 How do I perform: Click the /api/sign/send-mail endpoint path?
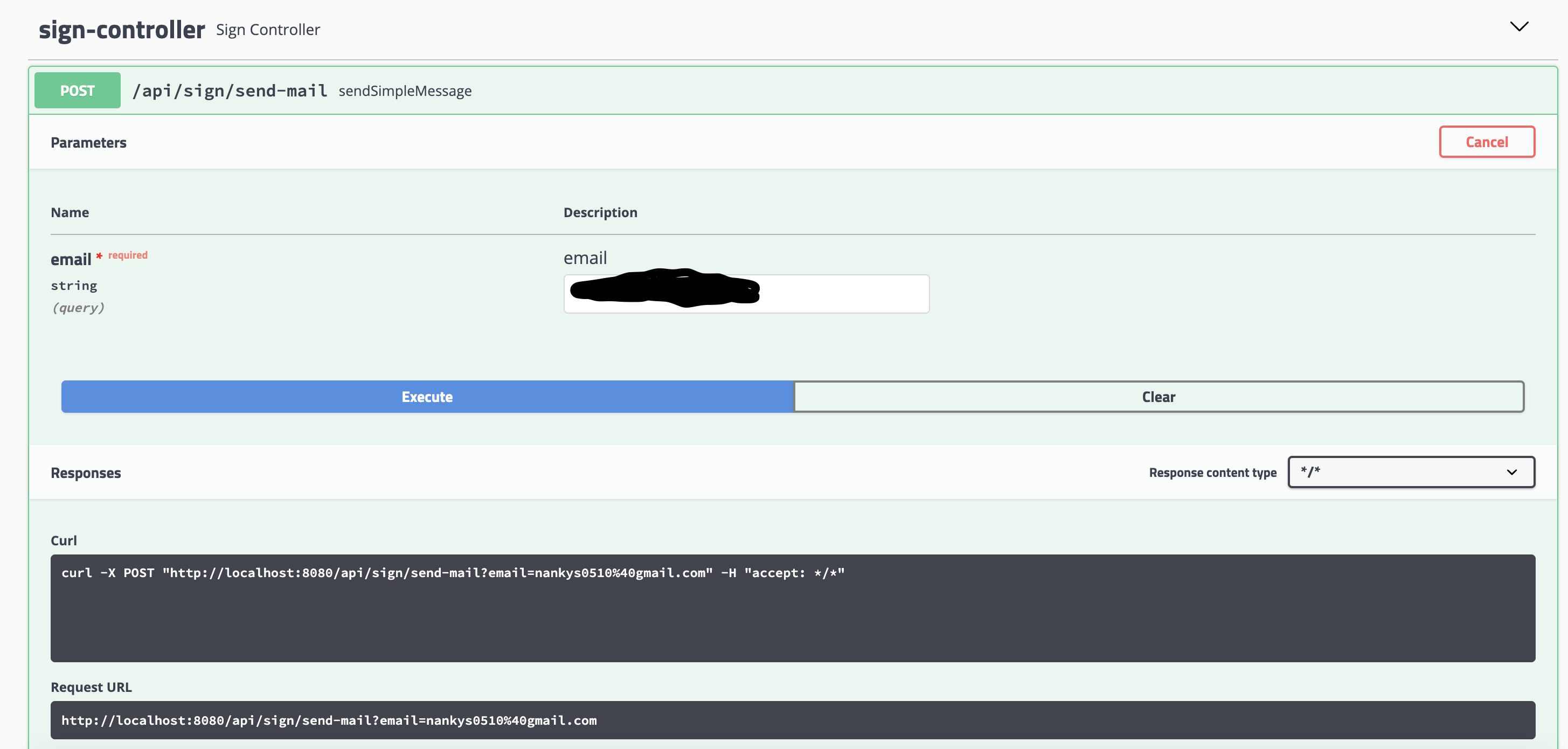coord(230,91)
